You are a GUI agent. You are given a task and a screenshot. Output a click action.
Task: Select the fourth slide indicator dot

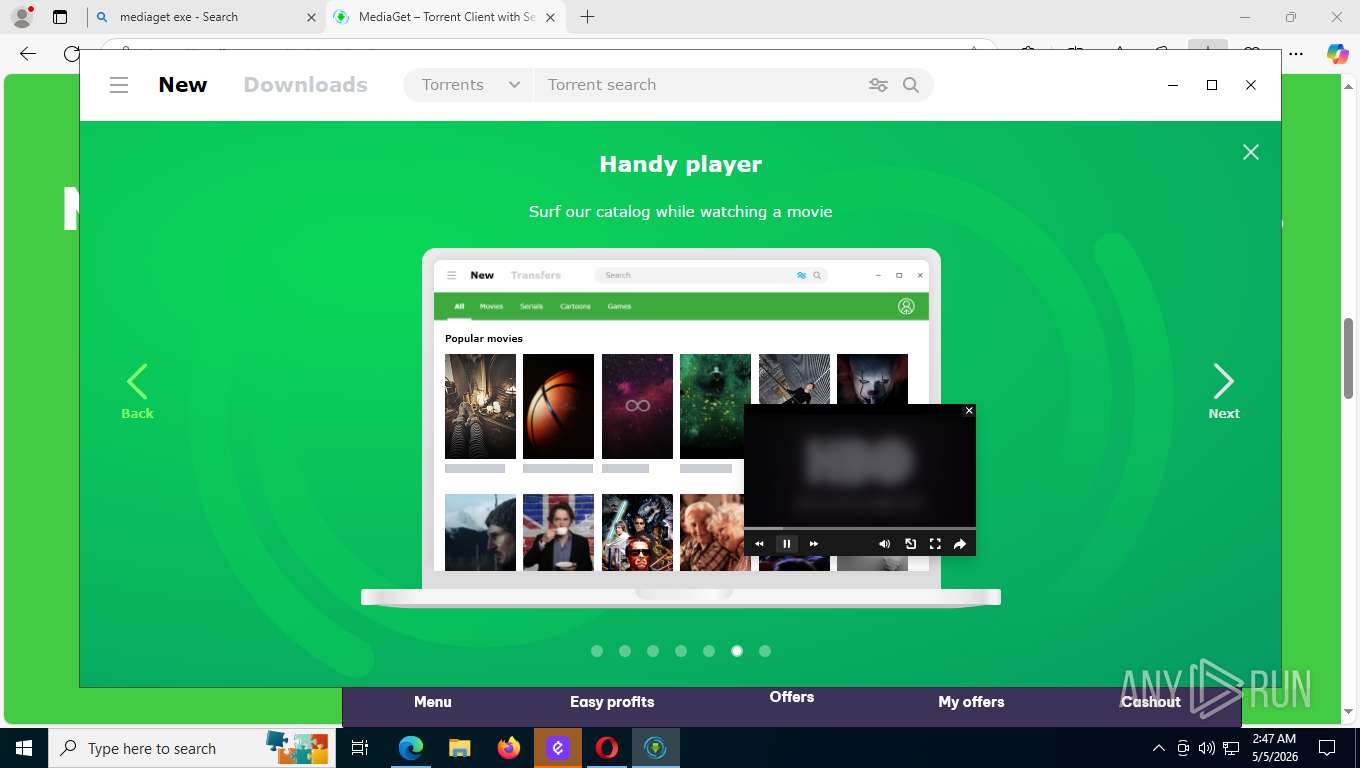click(x=681, y=651)
